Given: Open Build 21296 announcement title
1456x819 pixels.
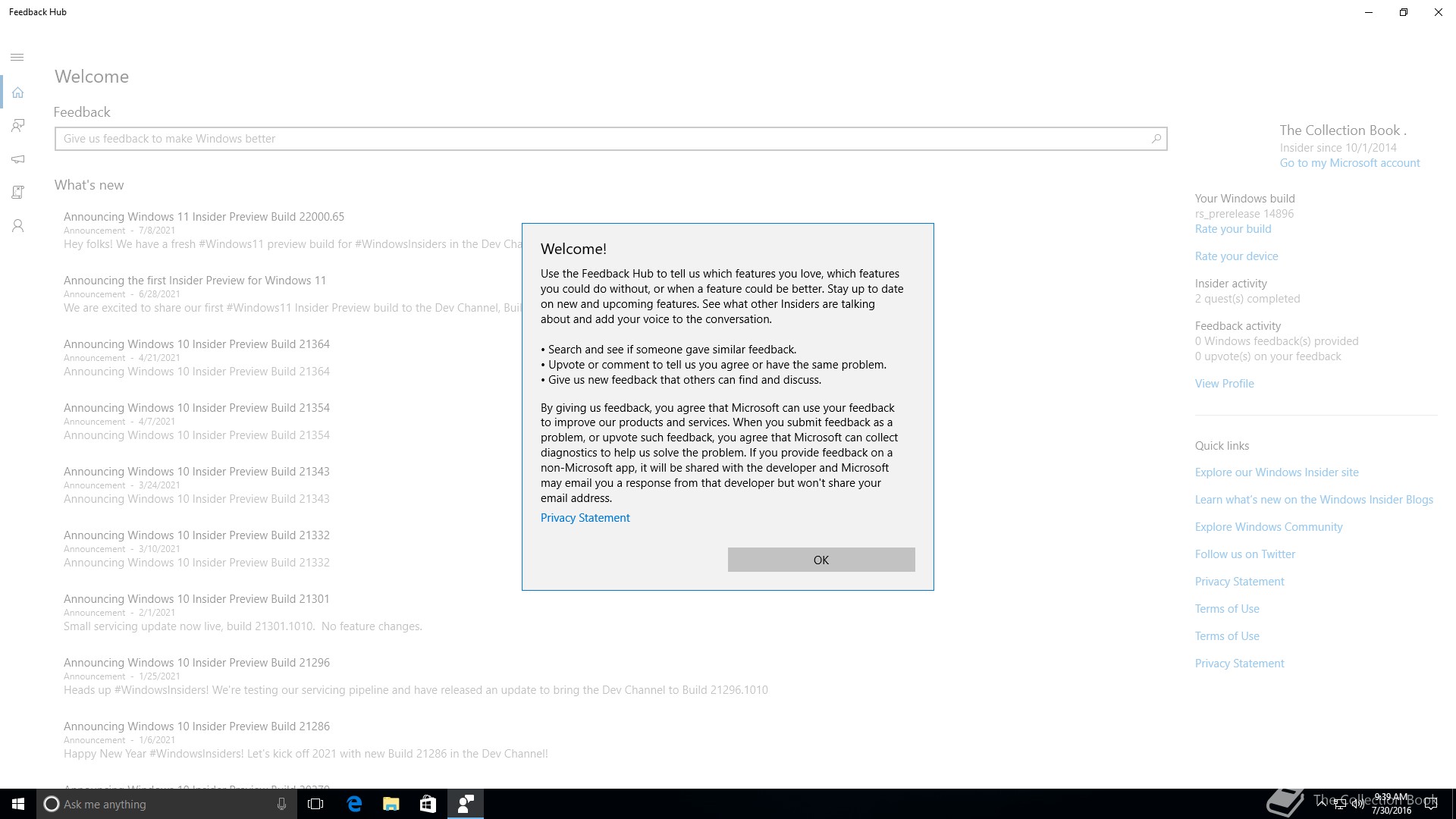Looking at the screenshot, I should pyautogui.click(x=196, y=663).
